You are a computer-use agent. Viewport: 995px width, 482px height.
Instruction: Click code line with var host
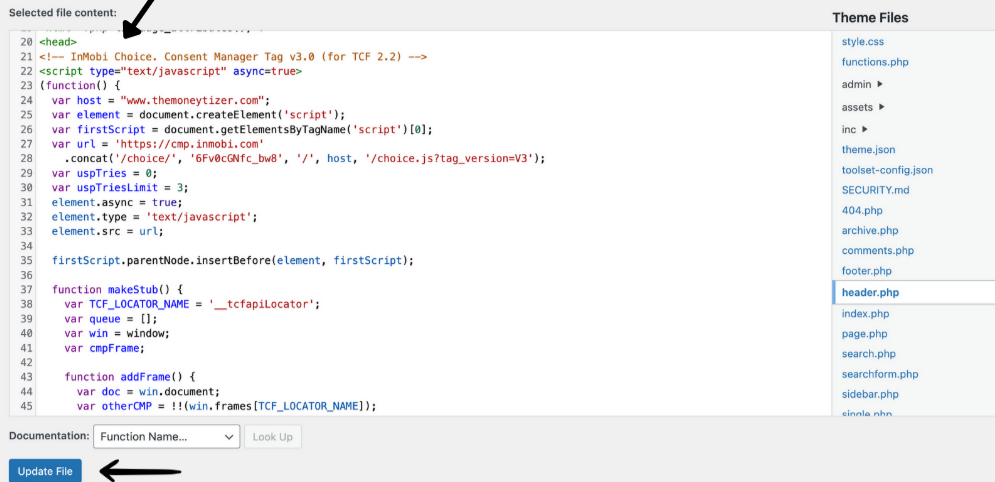(160, 100)
